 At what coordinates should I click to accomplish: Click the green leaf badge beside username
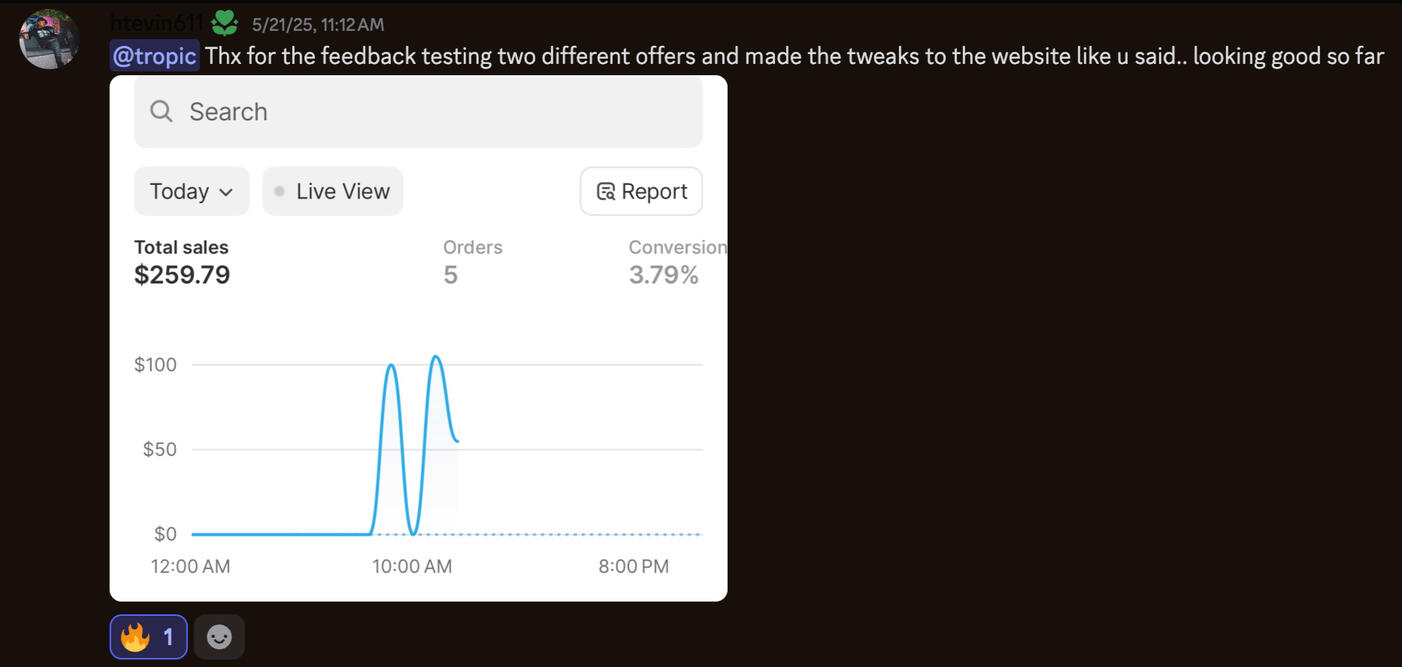point(226,22)
